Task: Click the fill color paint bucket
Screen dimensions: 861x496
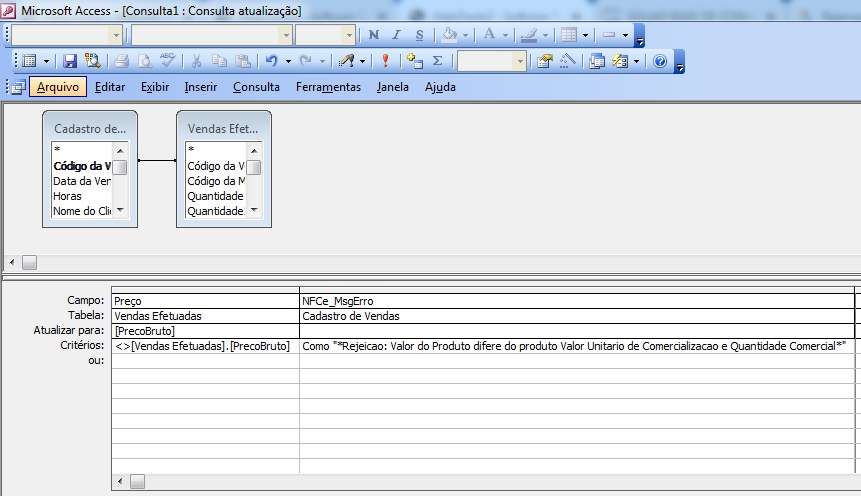Action: pos(449,35)
